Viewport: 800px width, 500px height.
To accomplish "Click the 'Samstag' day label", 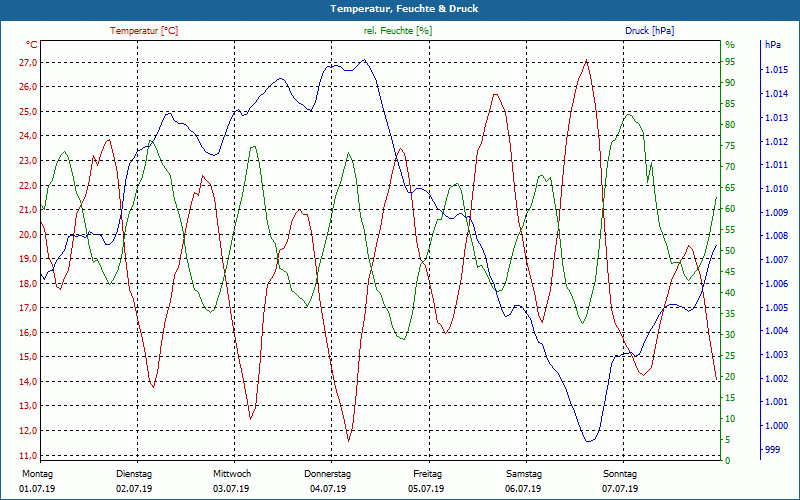I will point(524,474).
